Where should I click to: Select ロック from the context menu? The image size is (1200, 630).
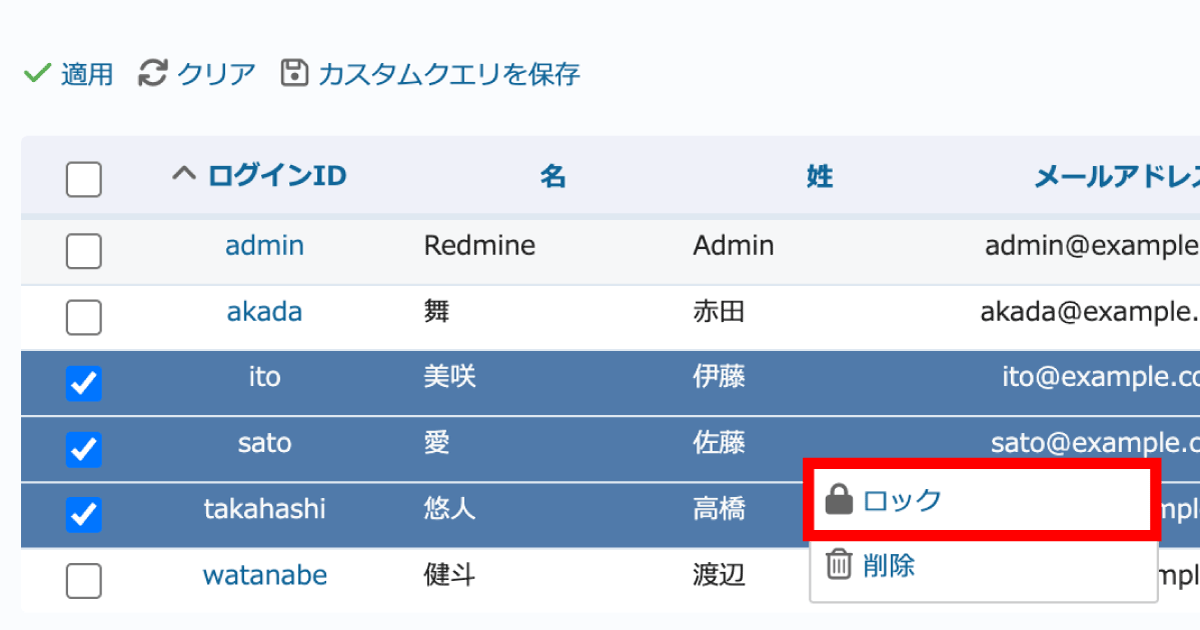coord(900,500)
